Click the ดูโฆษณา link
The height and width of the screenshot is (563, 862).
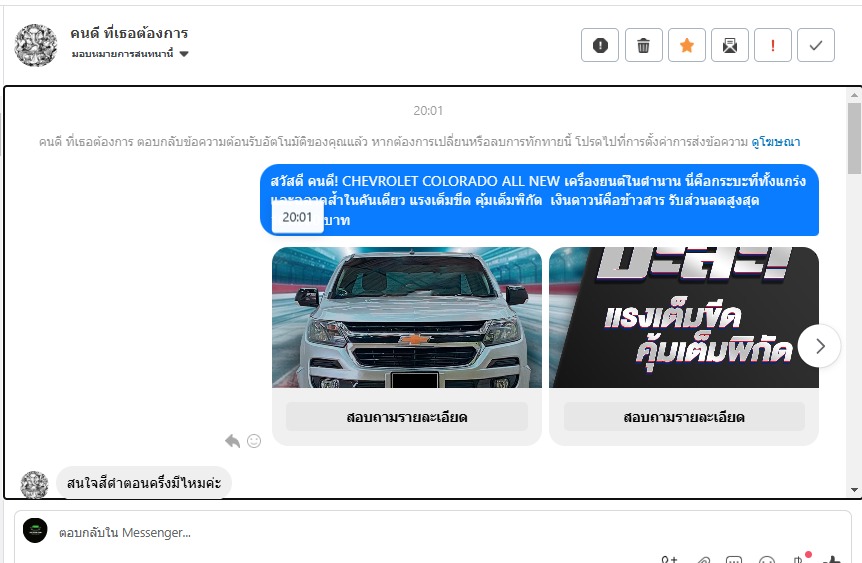(x=776, y=142)
